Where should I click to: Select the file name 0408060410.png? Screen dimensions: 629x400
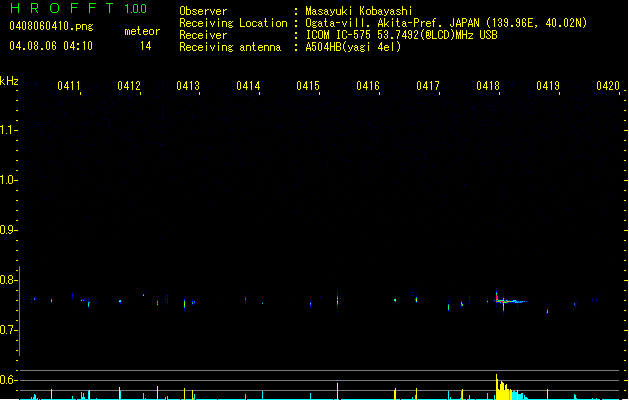pyautogui.click(x=51, y=26)
